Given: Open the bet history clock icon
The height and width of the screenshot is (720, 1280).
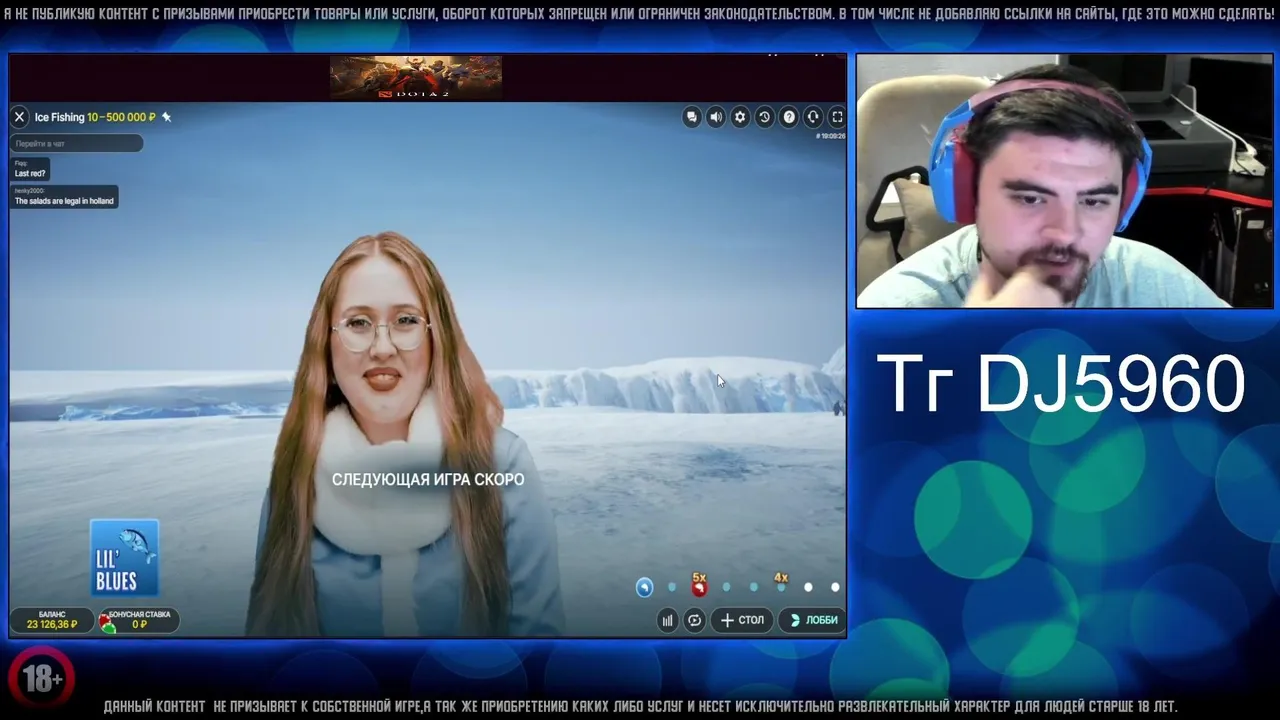Looking at the screenshot, I should pos(764,117).
